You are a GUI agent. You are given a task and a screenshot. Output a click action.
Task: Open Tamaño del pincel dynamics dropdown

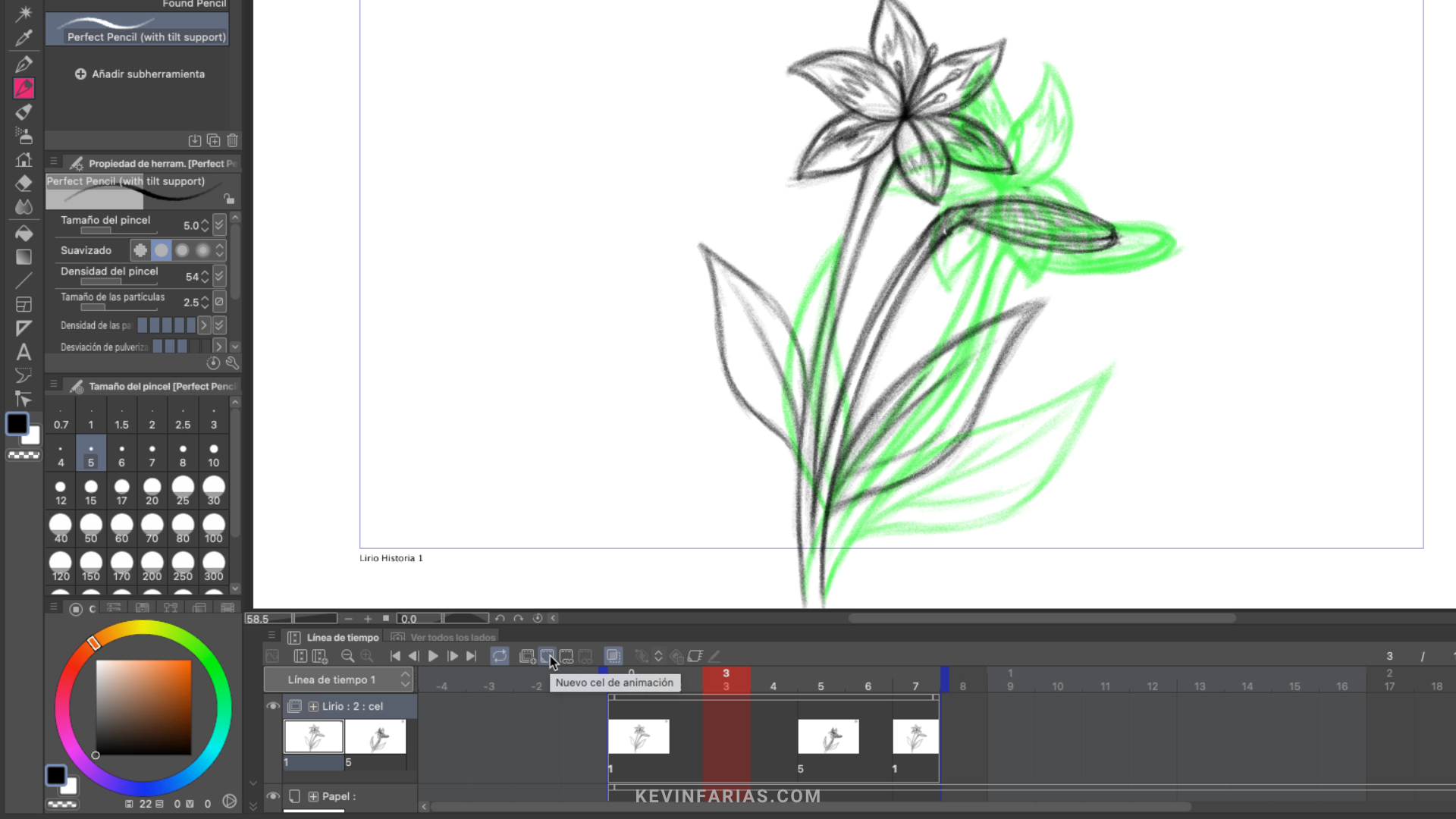click(x=219, y=225)
